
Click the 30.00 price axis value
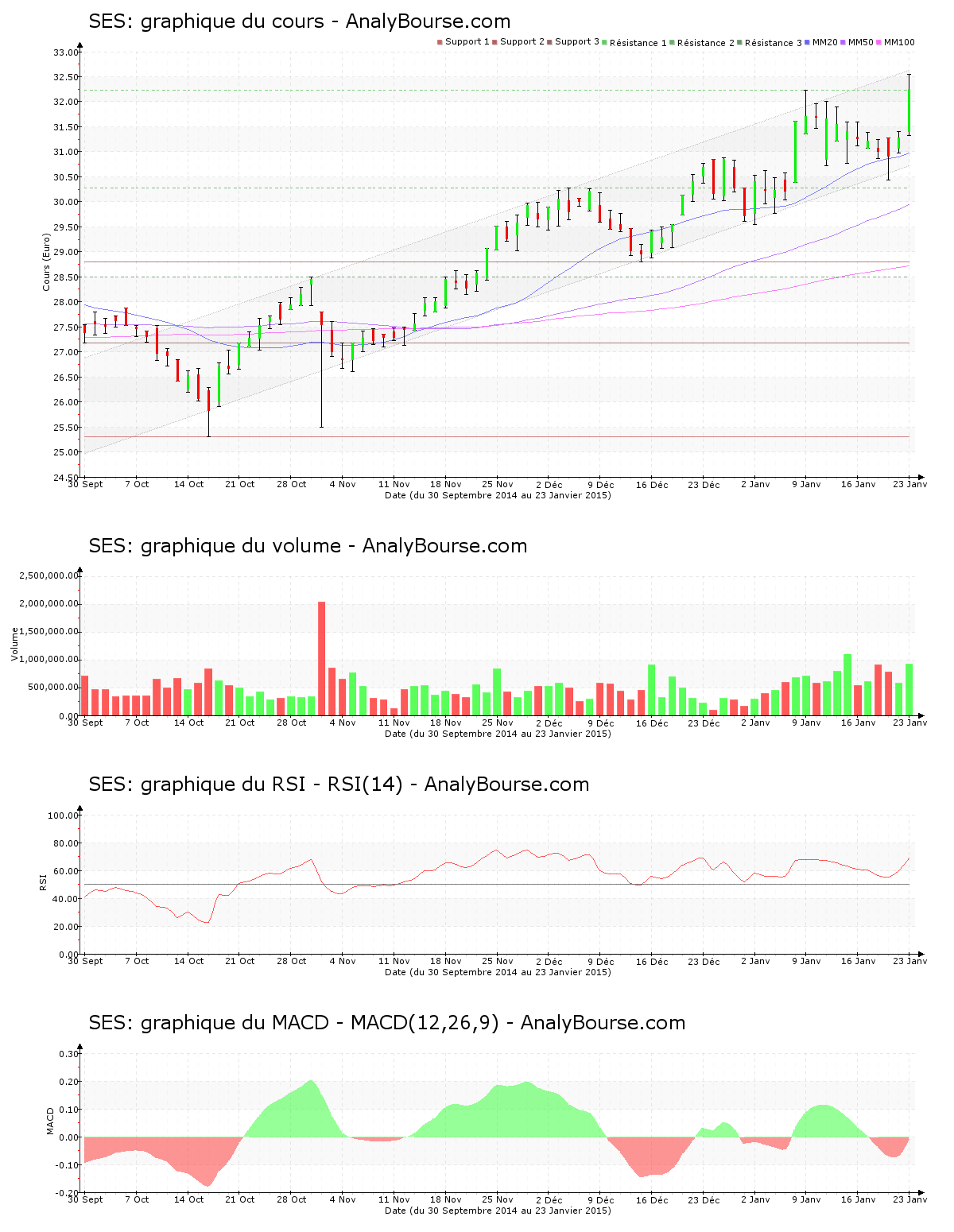tap(66, 202)
